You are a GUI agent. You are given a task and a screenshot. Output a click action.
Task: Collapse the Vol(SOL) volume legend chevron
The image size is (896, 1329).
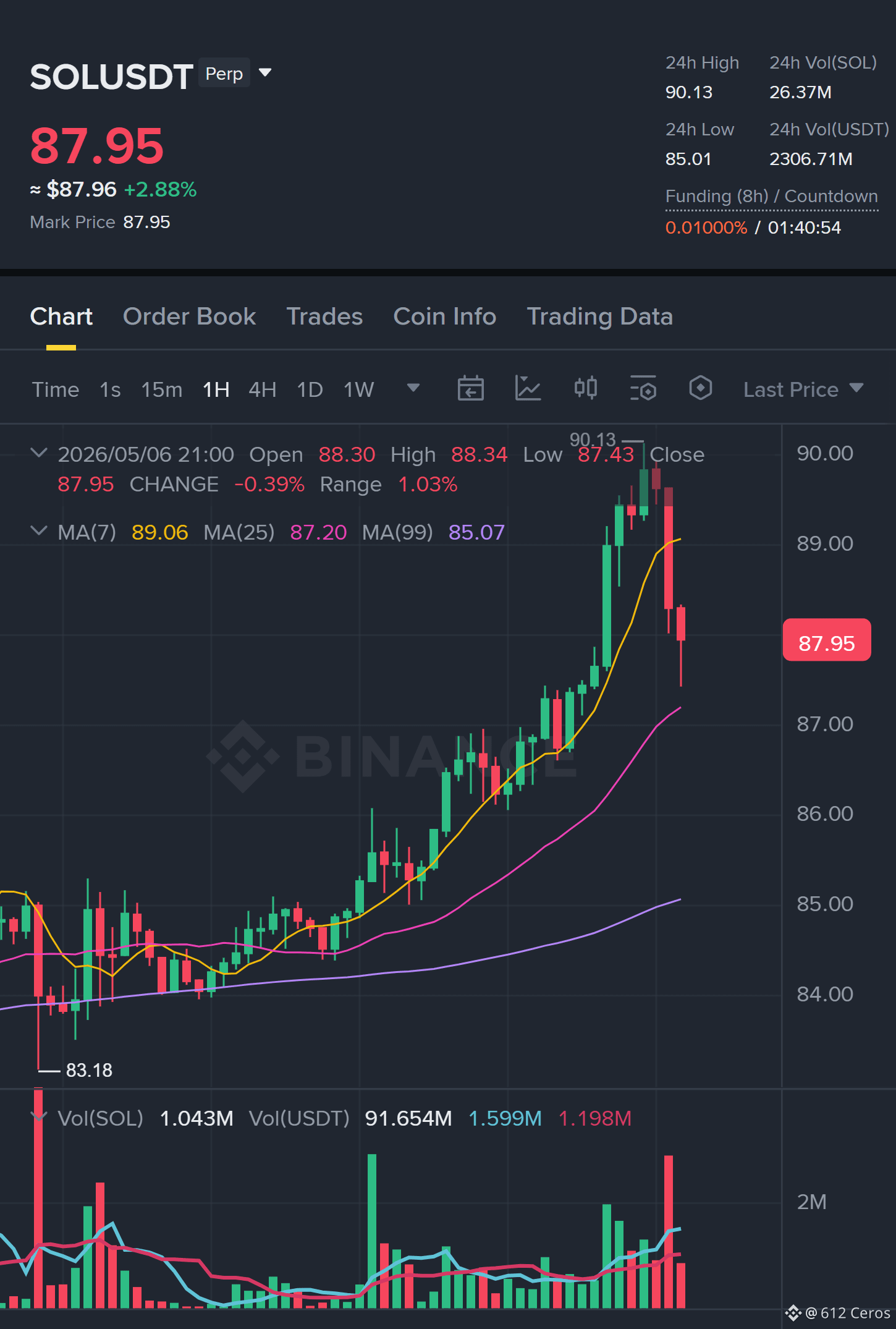click(x=39, y=1117)
